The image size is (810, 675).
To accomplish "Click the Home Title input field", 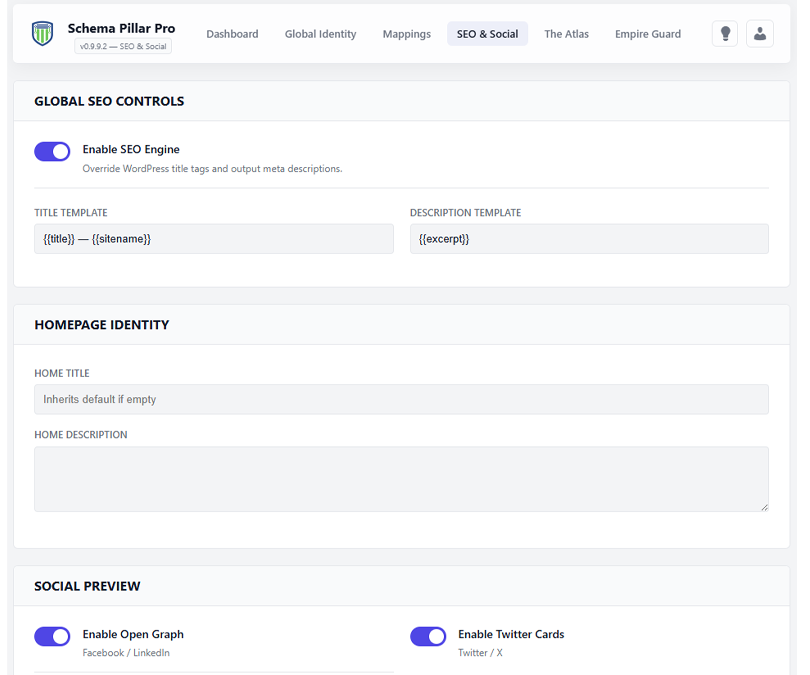I will (400, 399).
